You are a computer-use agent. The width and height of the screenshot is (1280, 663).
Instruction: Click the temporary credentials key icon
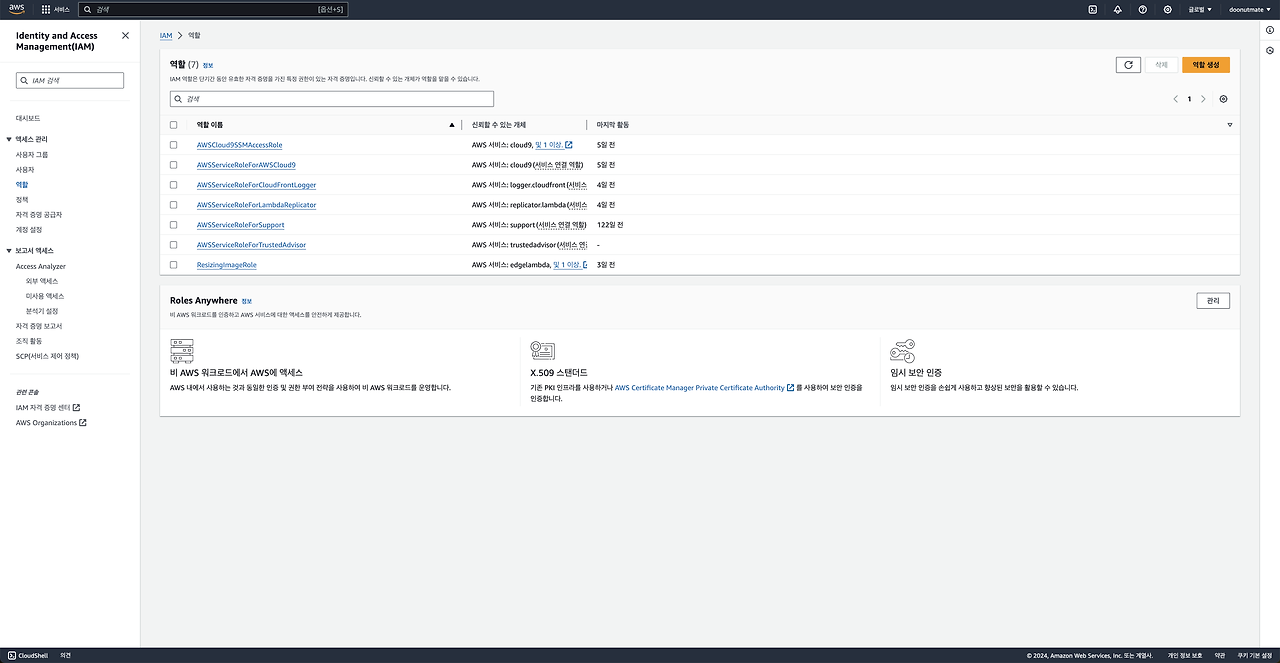coord(902,350)
